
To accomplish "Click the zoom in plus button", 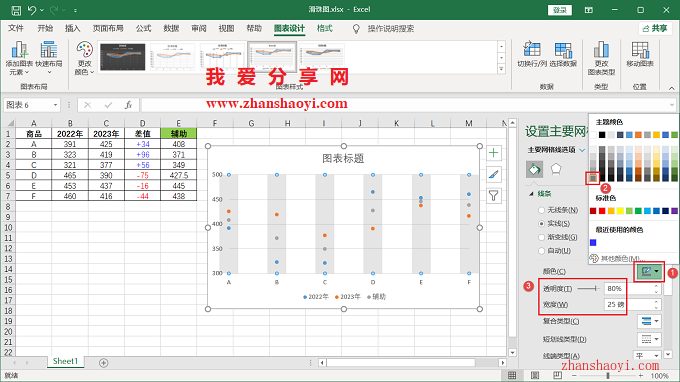I will [640, 375].
